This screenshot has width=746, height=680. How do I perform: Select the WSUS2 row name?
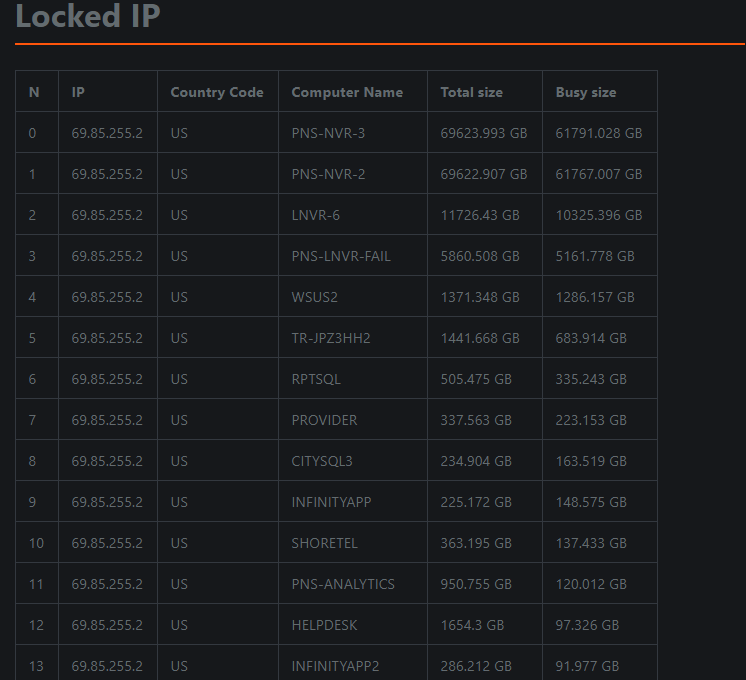point(314,297)
